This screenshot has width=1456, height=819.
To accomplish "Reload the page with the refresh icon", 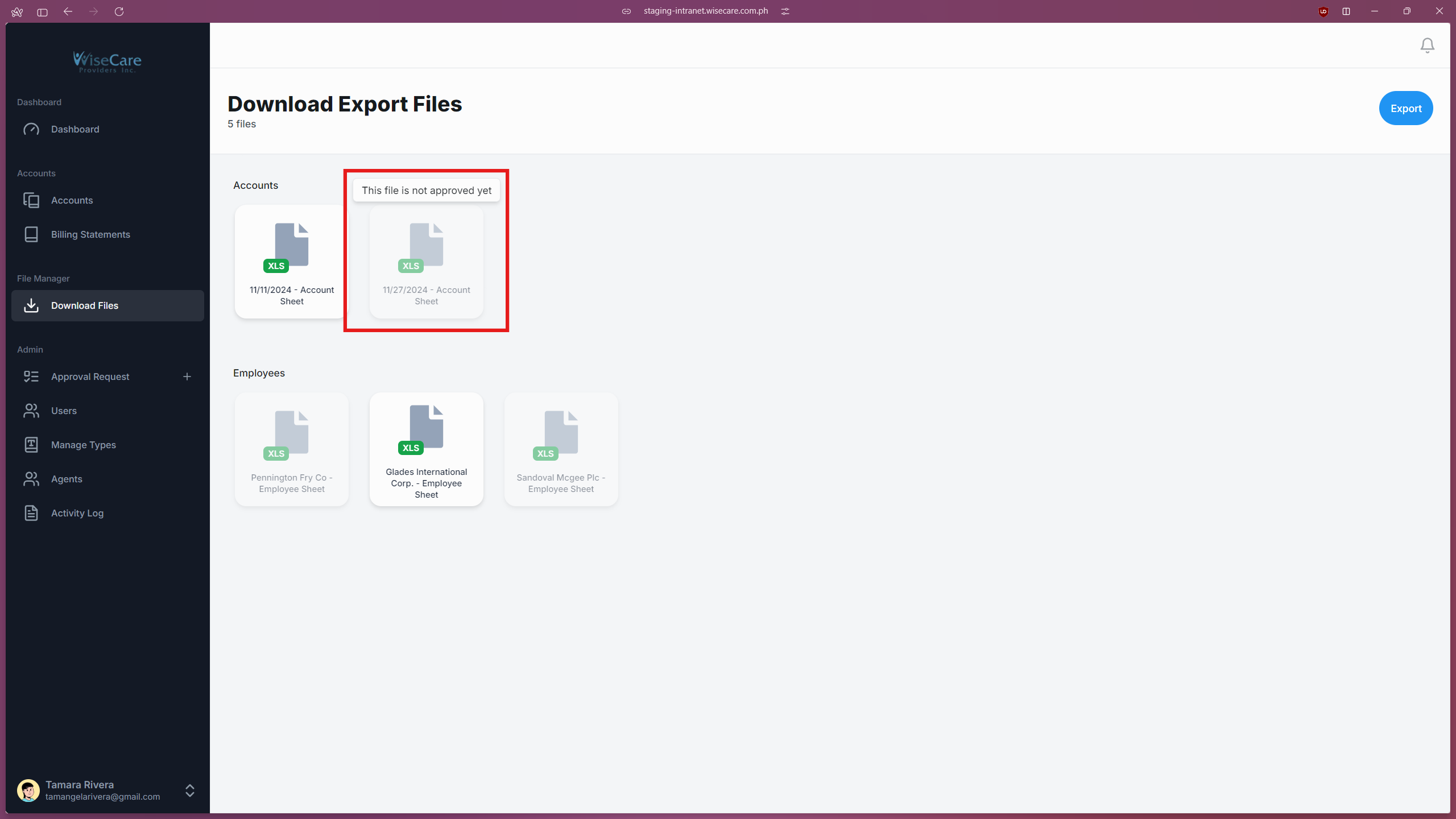I will click(119, 11).
